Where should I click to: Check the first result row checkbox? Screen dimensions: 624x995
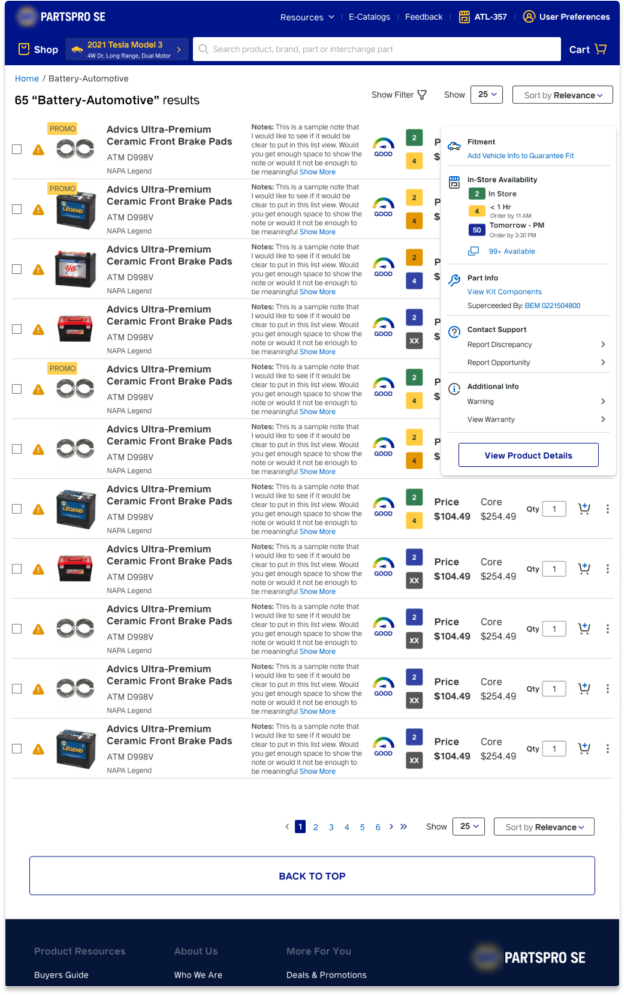[17, 149]
